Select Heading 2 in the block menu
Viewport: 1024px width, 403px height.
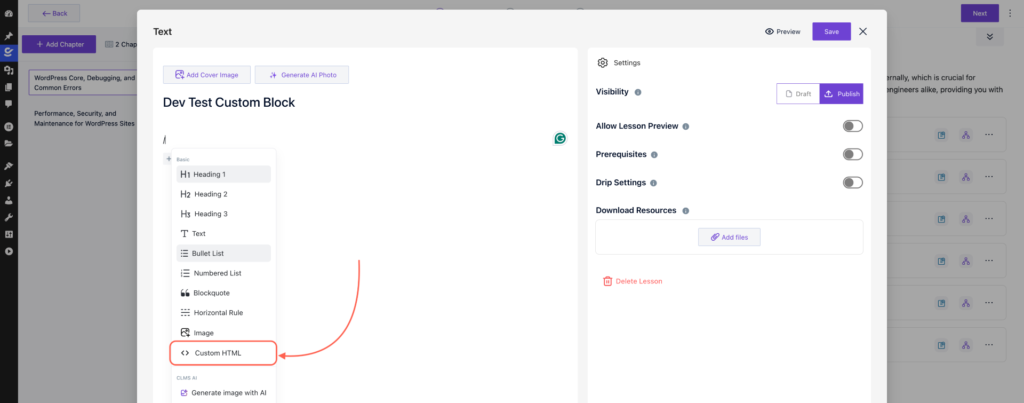coord(210,194)
